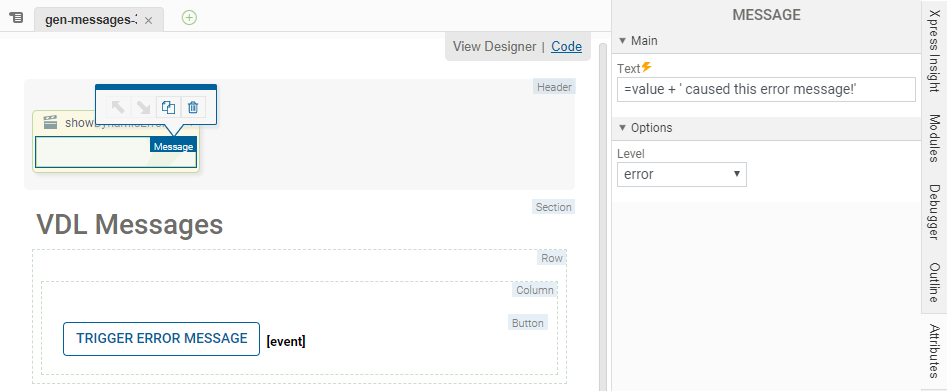The image size is (948, 391).
Task: Click the move down-right arrow icon
Action: click(x=143, y=108)
